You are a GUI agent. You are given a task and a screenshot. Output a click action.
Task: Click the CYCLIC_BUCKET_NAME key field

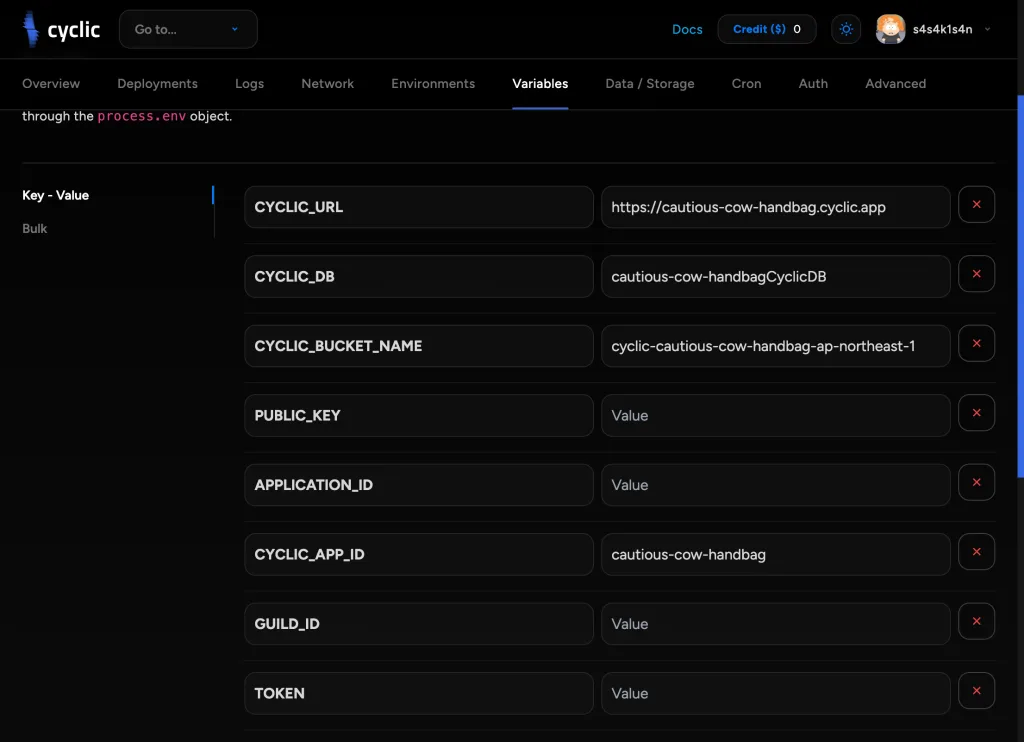coord(419,346)
